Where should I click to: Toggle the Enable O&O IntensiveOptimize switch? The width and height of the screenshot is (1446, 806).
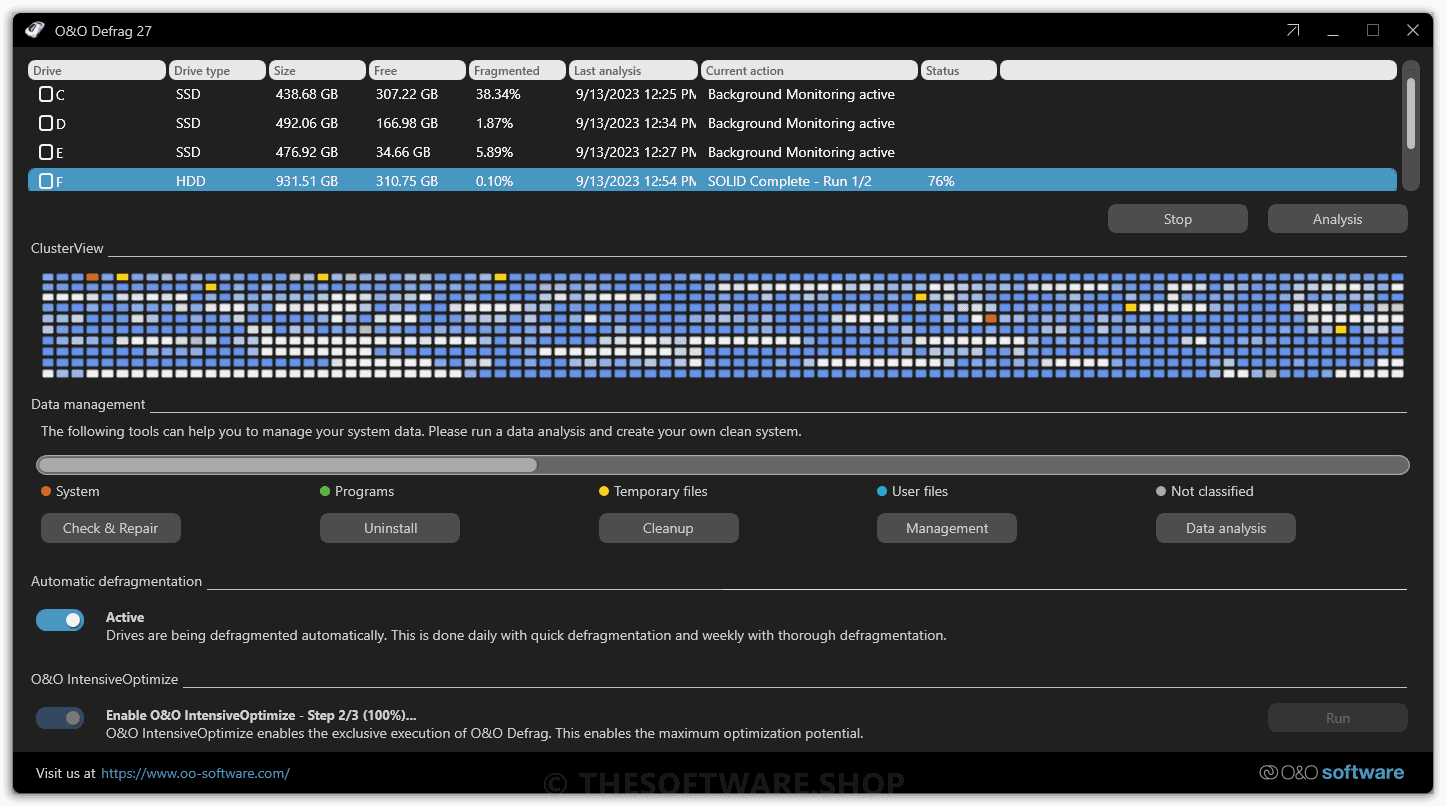coord(60,718)
